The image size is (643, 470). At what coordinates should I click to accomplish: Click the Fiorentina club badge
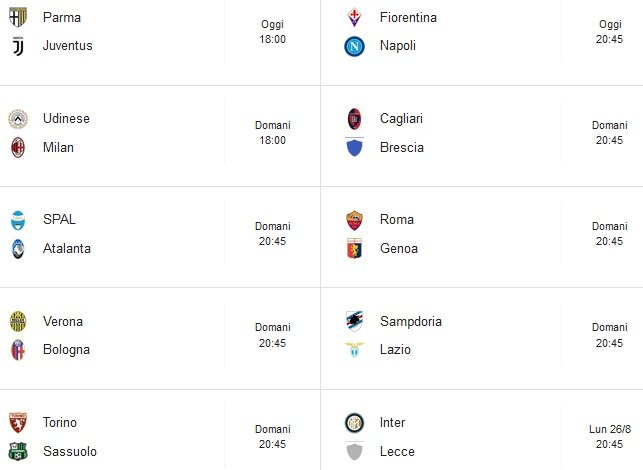click(x=355, y=17)
